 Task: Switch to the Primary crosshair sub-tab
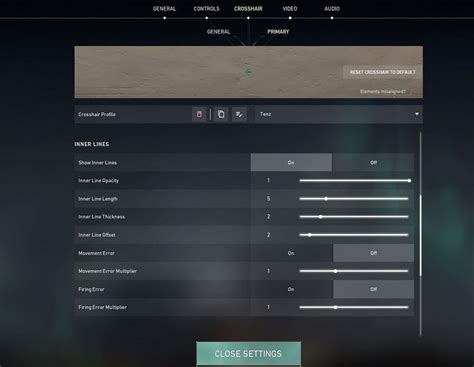click(278, 32)
